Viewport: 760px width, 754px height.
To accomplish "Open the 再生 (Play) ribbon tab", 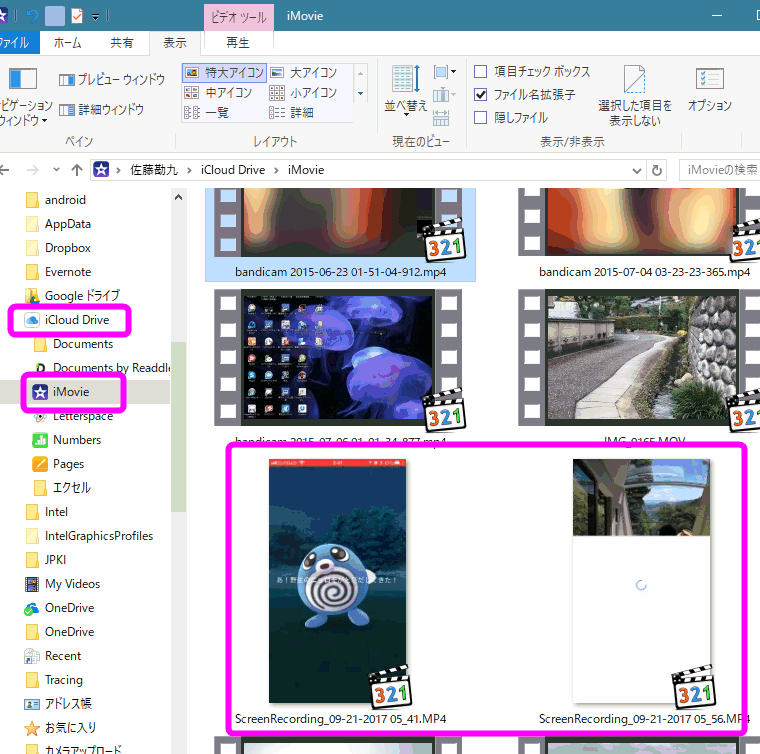I will click(238, 43).
